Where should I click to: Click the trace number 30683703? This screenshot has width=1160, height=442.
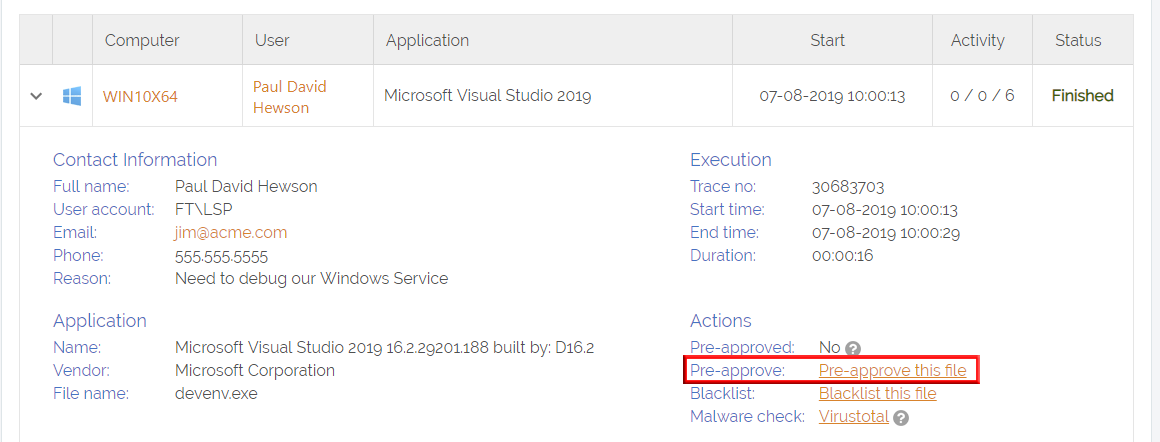coord(848,187)
